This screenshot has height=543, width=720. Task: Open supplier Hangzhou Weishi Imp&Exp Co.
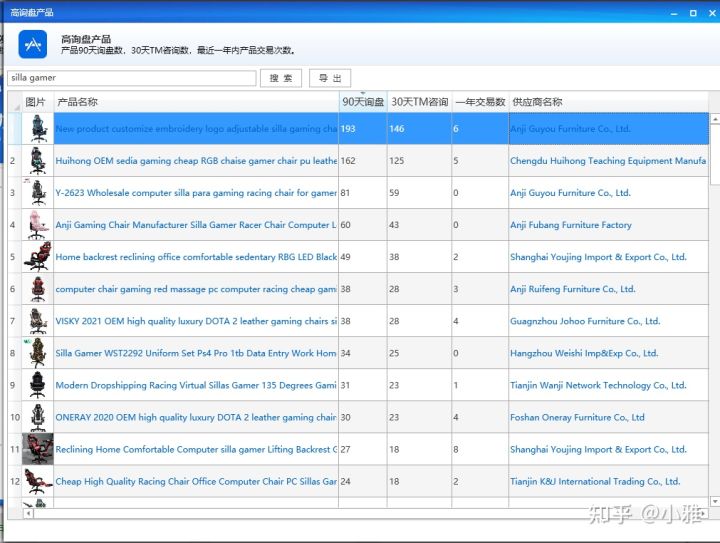[584, 353]
